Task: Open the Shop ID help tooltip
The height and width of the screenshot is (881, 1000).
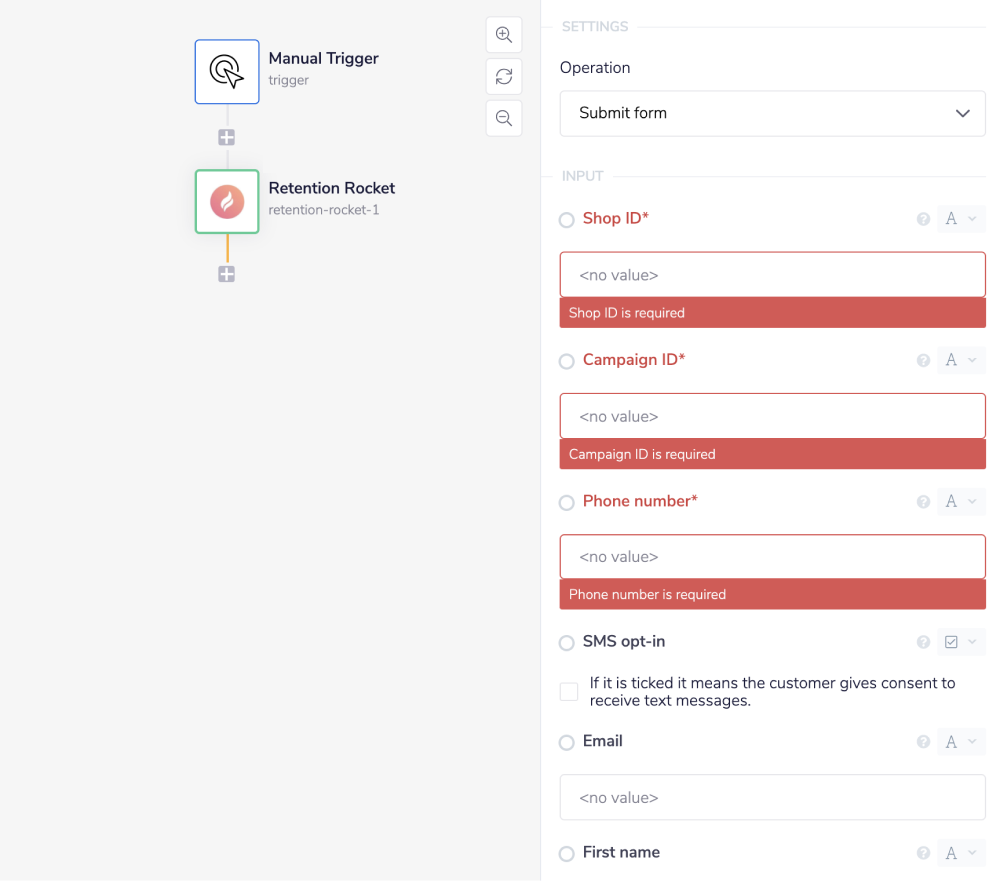Action: coord(922,218)
